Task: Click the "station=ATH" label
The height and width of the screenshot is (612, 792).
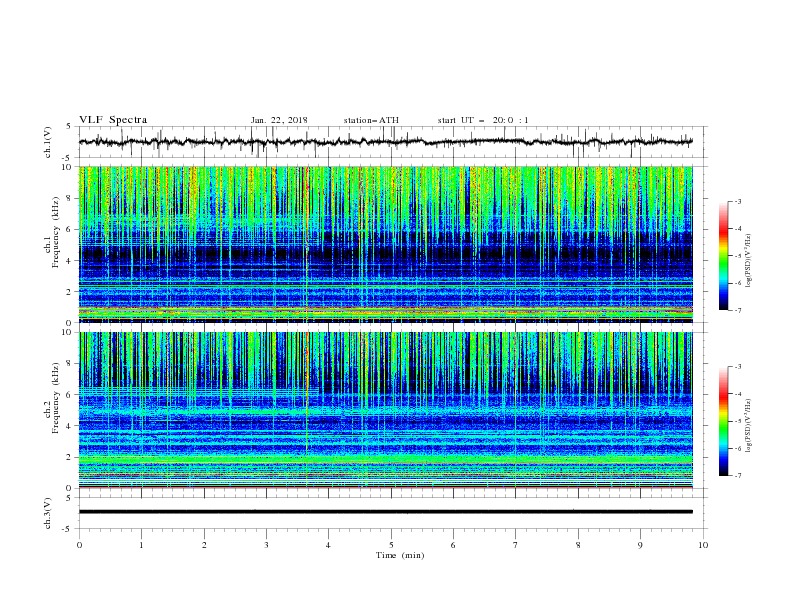Action: point(371,120)
